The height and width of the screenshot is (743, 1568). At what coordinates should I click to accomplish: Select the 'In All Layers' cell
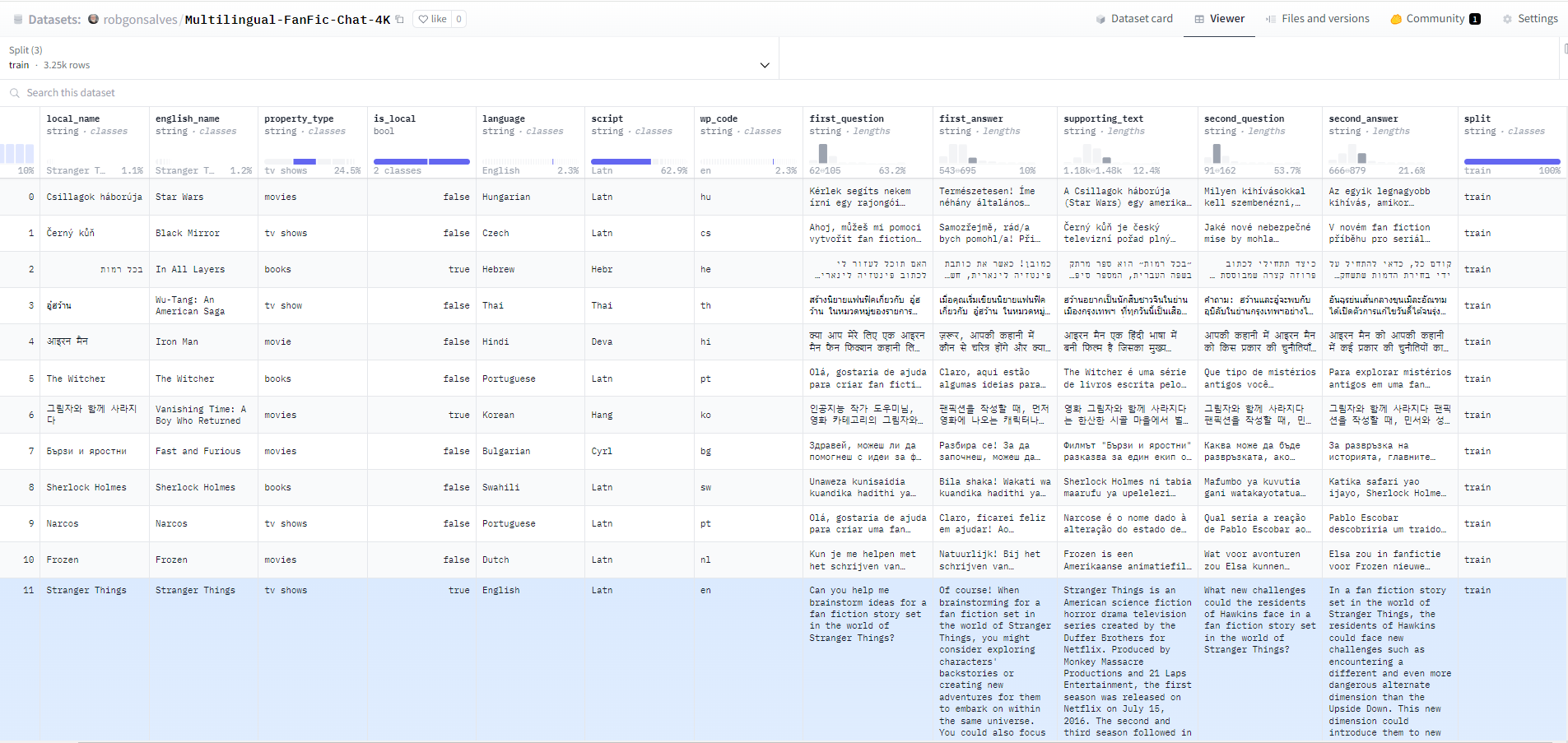click(203, 270)
